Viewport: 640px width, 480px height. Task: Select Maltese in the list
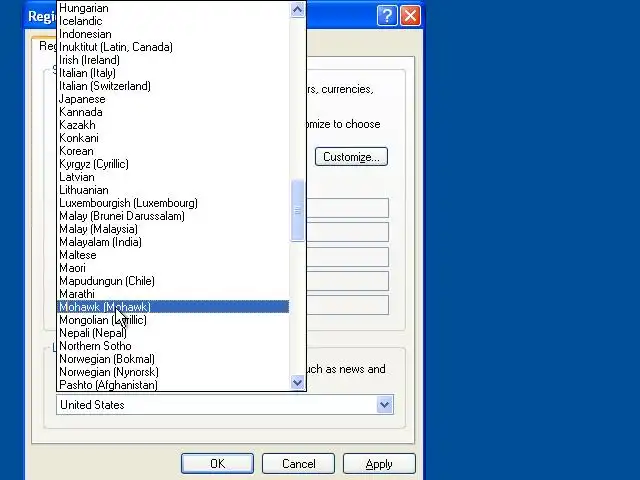coord(173,255)
